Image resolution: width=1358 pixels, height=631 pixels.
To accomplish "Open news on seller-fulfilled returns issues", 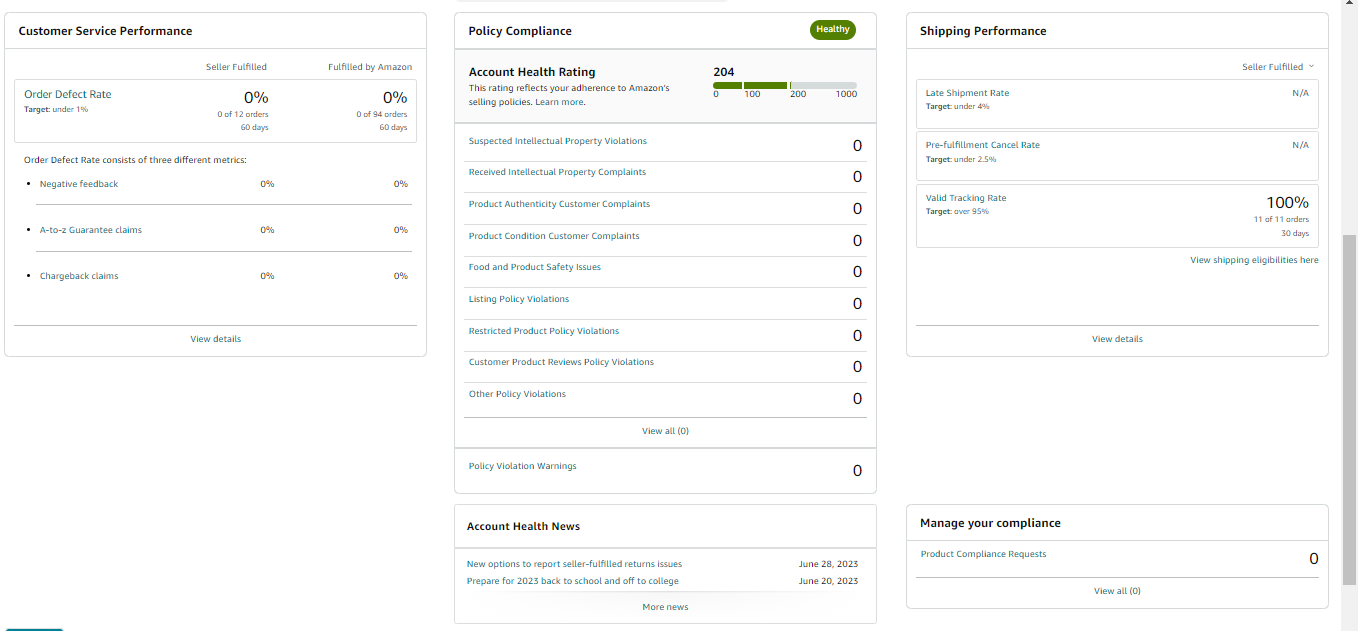I will click(574, 564).
